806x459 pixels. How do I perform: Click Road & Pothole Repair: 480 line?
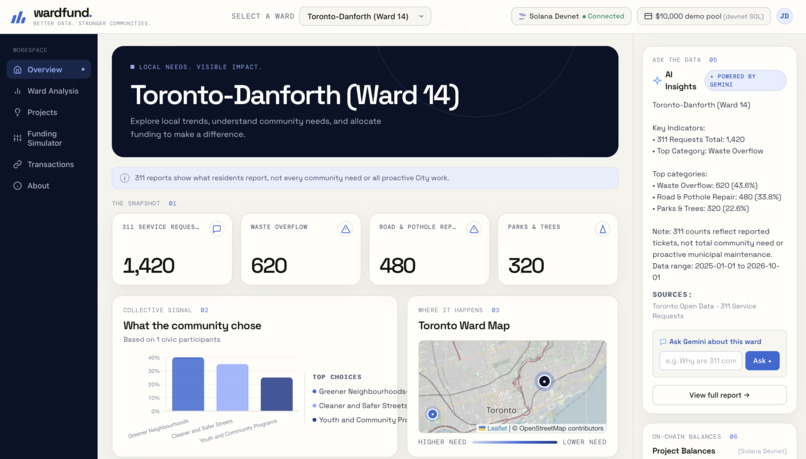tap(717, 197)
